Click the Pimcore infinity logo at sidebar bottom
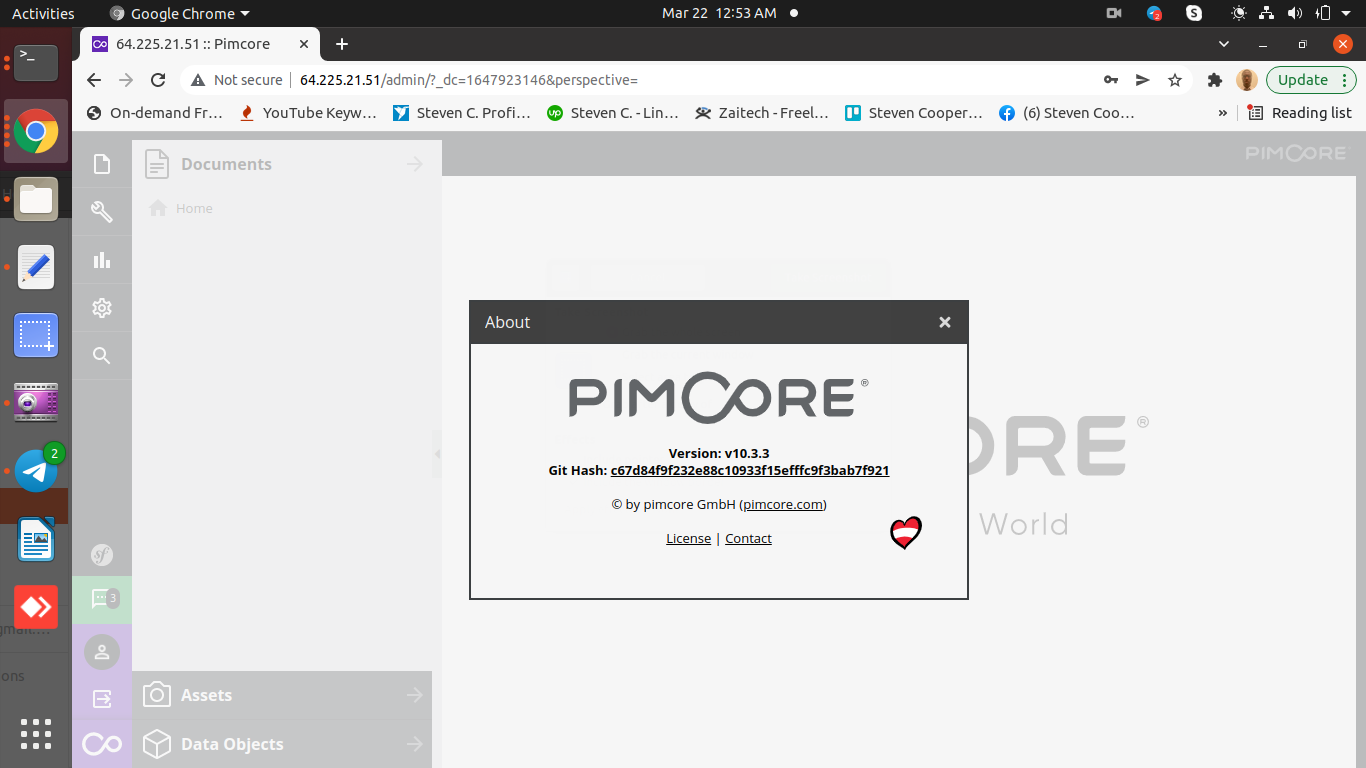 (x=101, y=744)
